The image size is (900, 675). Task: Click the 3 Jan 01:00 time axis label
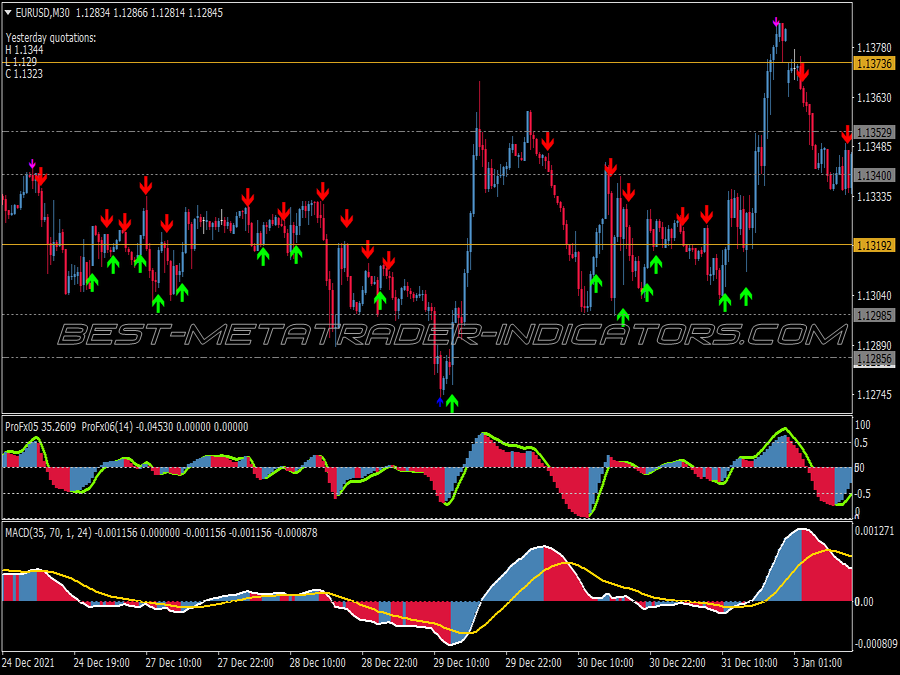pyautogui.click(x=818, y=663)
